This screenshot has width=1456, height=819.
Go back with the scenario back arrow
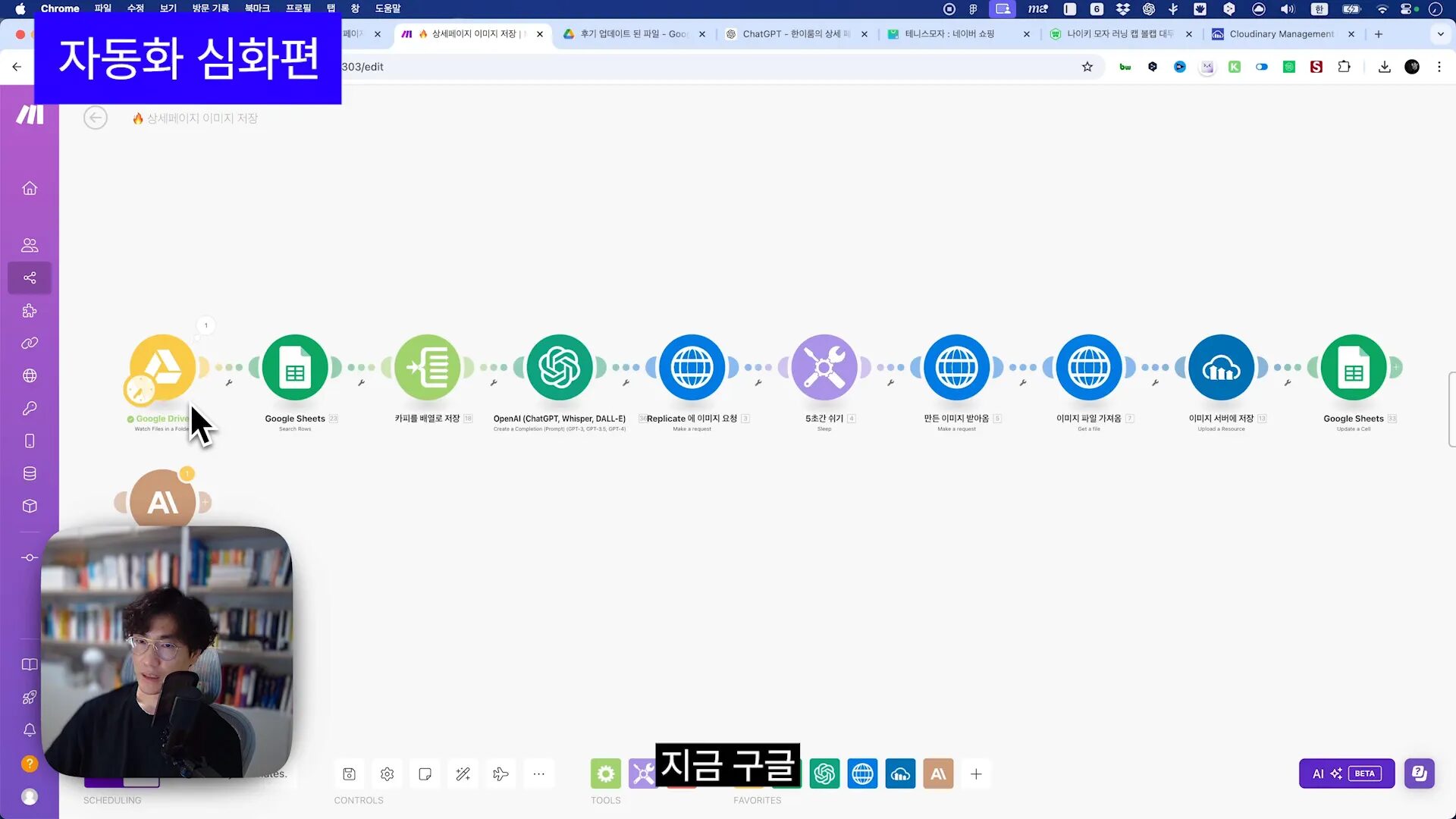(x=96, y=118)
